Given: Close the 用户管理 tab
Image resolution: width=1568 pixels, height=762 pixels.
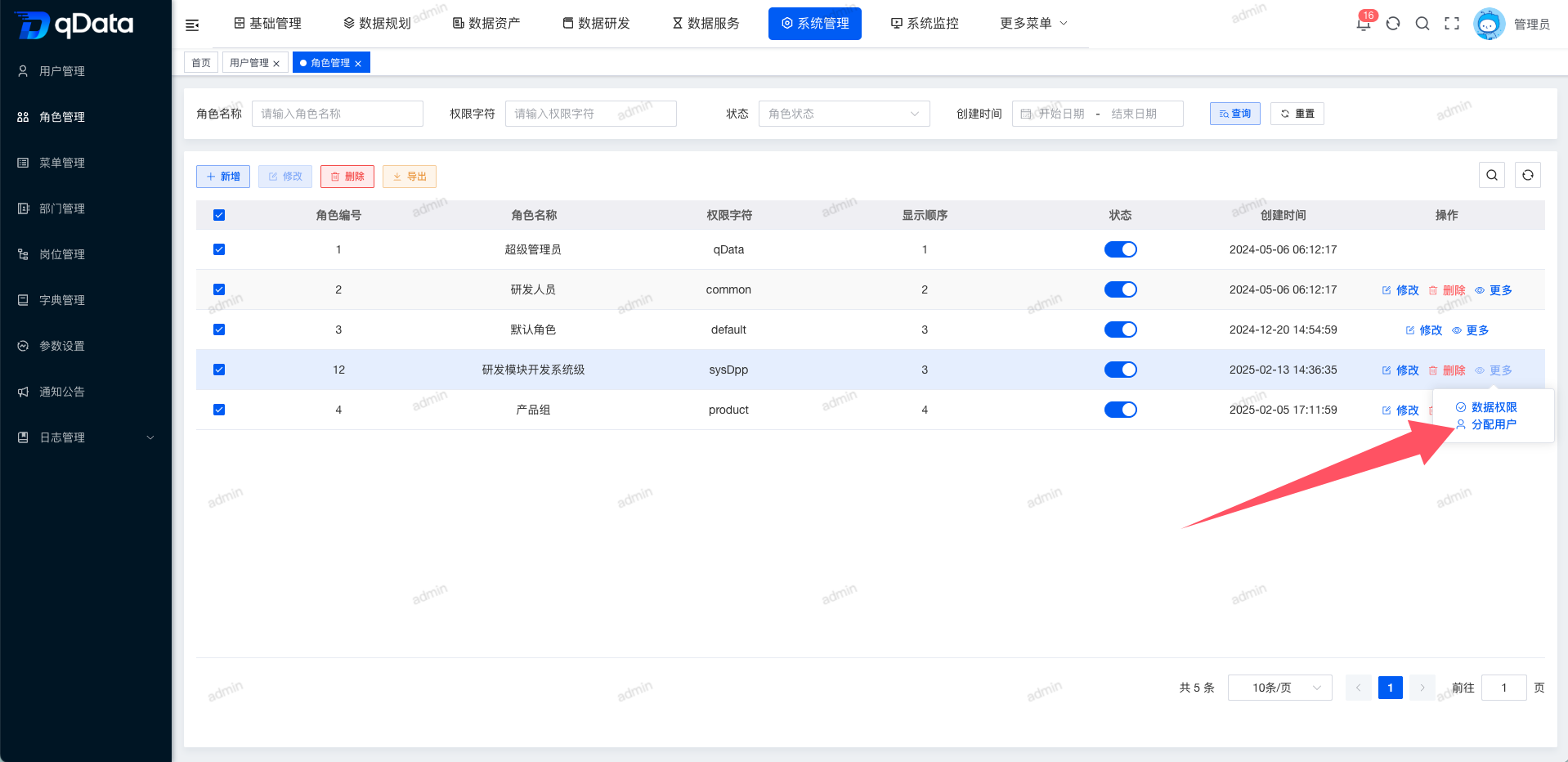Looking at the screenshot, I should tap(276, 64).
